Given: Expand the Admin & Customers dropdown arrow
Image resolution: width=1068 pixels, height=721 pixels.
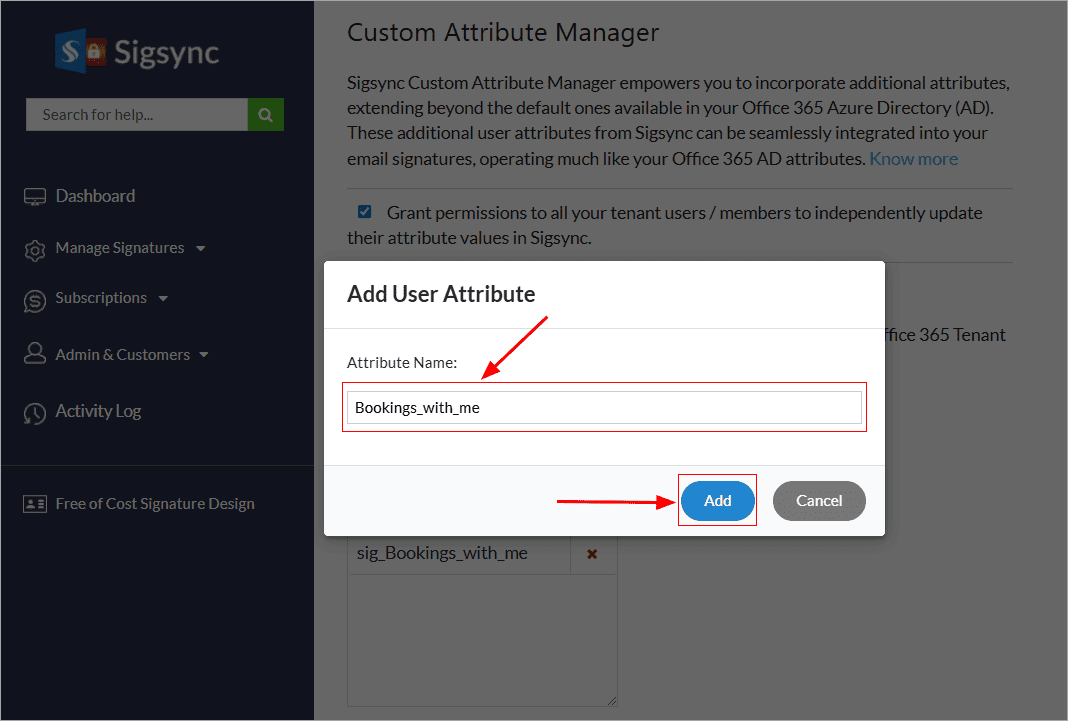Looking at the screenshot, I should click(204, 355).
